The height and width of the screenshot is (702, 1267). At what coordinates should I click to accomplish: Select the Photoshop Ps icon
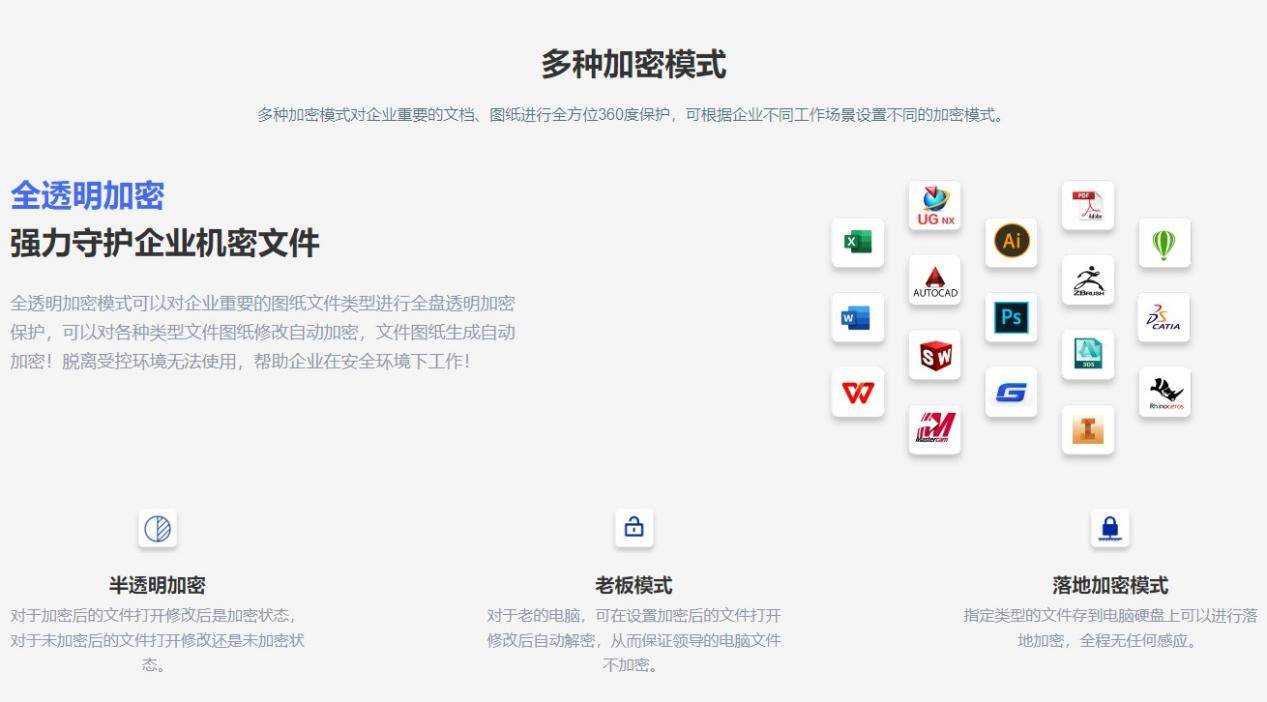1011,318
